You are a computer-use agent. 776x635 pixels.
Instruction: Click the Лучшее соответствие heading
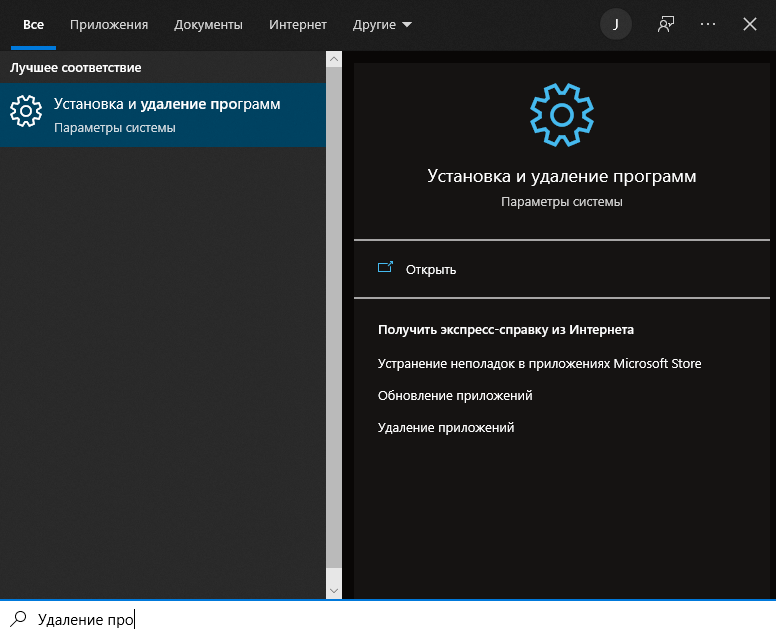point(76,68)
